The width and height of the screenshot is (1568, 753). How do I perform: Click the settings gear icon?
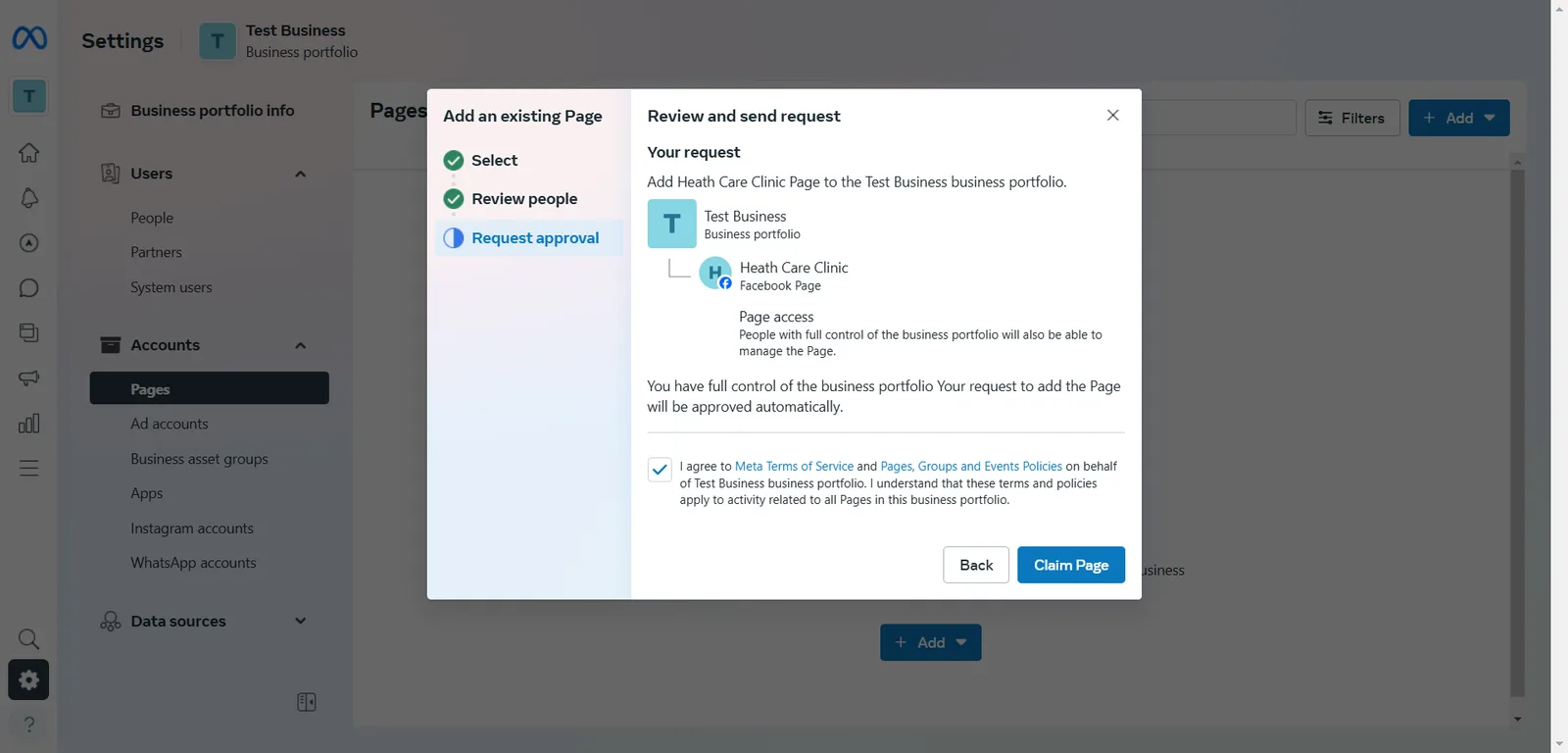click(x=28, y=679)
